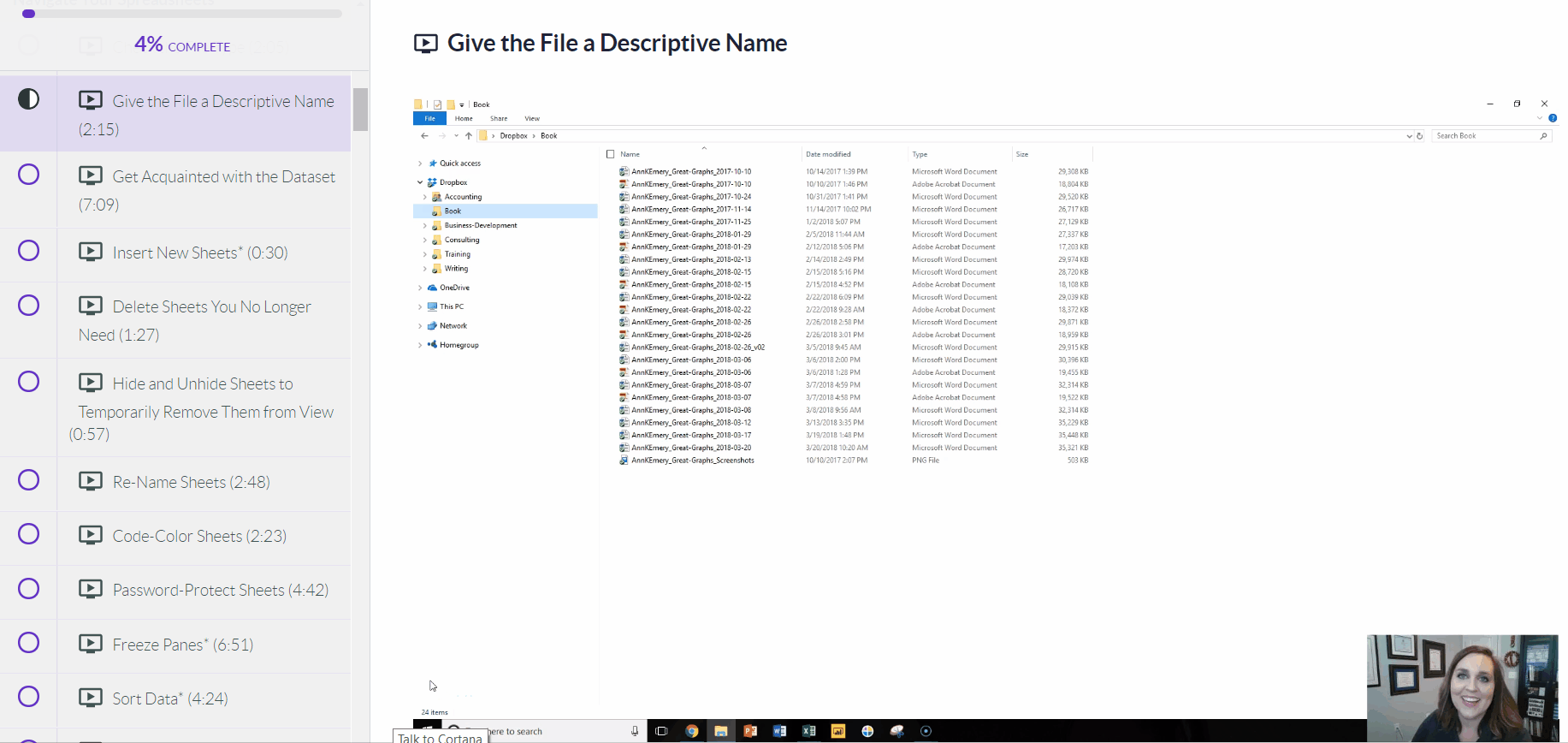Open the Share ribbon tab
This screenshot has width=1568, height=743.
pyautogui.click(x=499, y=118)
